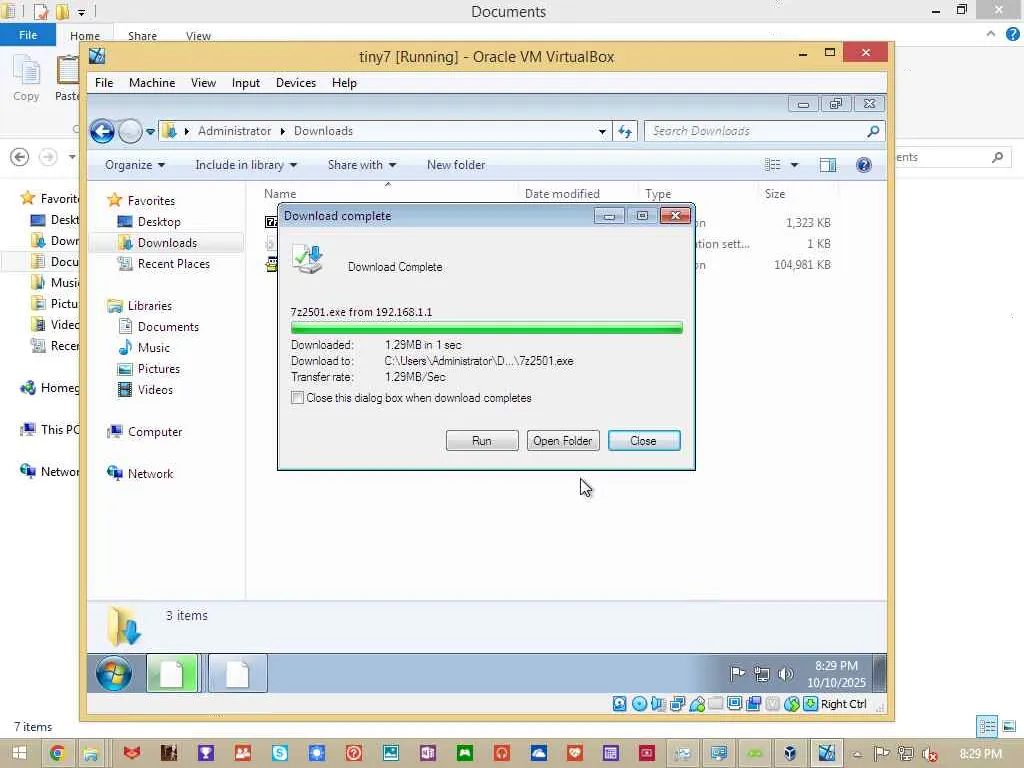Click the search magnifier in Search Downloads
Viewport: 1024px width, 768px height.
point(872,131)
